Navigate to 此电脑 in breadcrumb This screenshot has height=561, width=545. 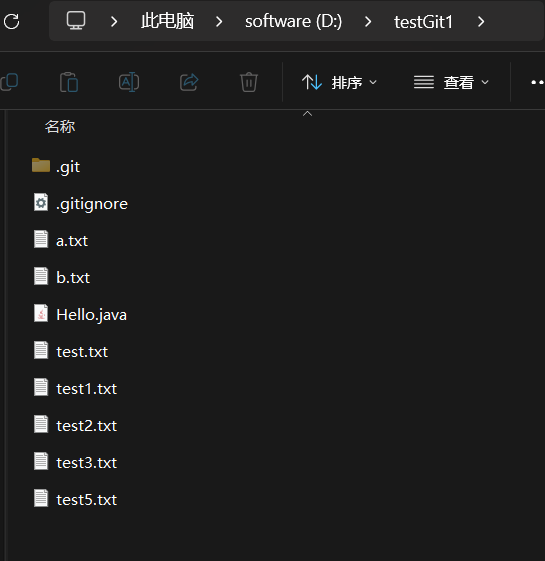click(x=167, y=21)
